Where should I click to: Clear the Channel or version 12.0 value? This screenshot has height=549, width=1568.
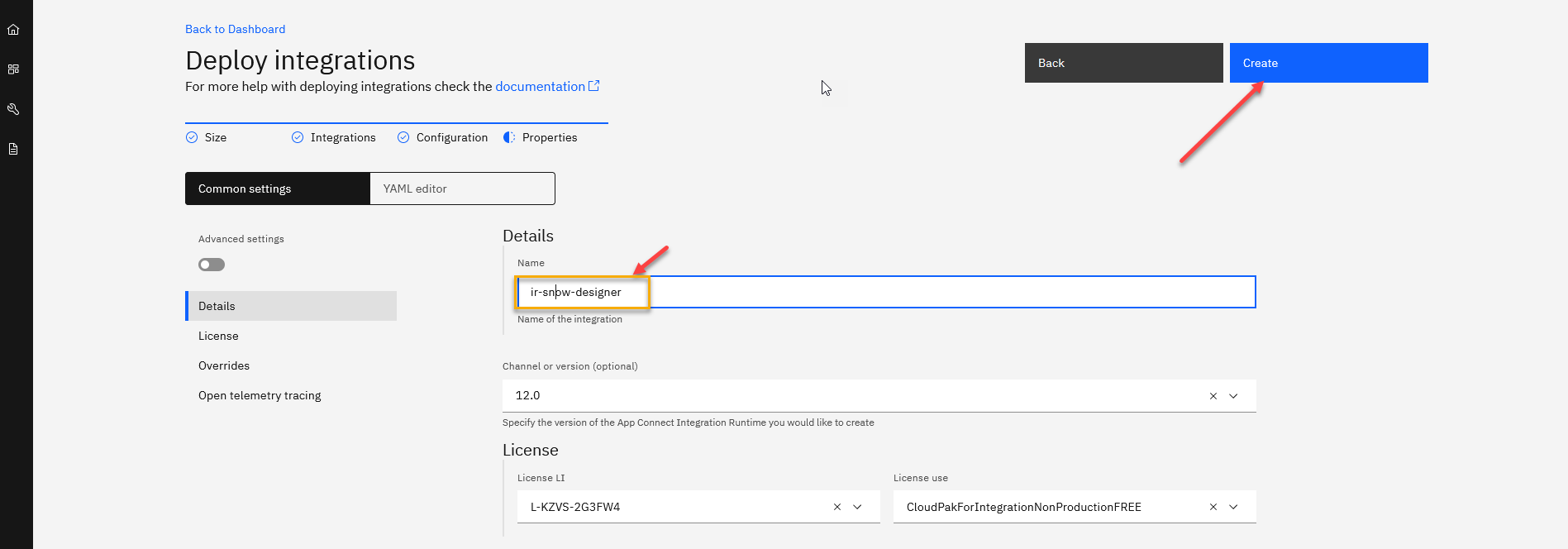coord(1213,396)
